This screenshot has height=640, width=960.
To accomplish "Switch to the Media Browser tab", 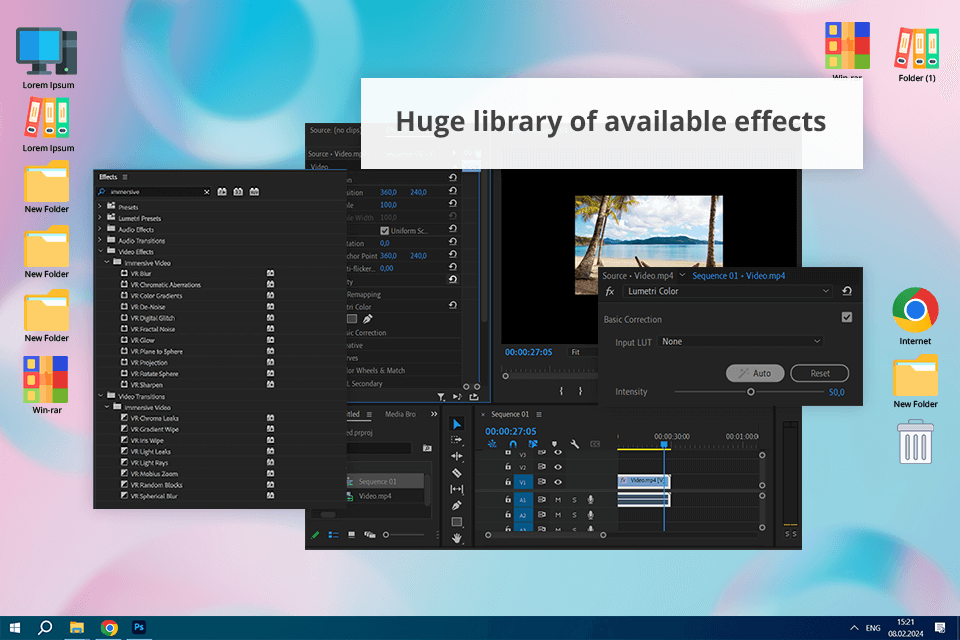I will coord(400,414).
